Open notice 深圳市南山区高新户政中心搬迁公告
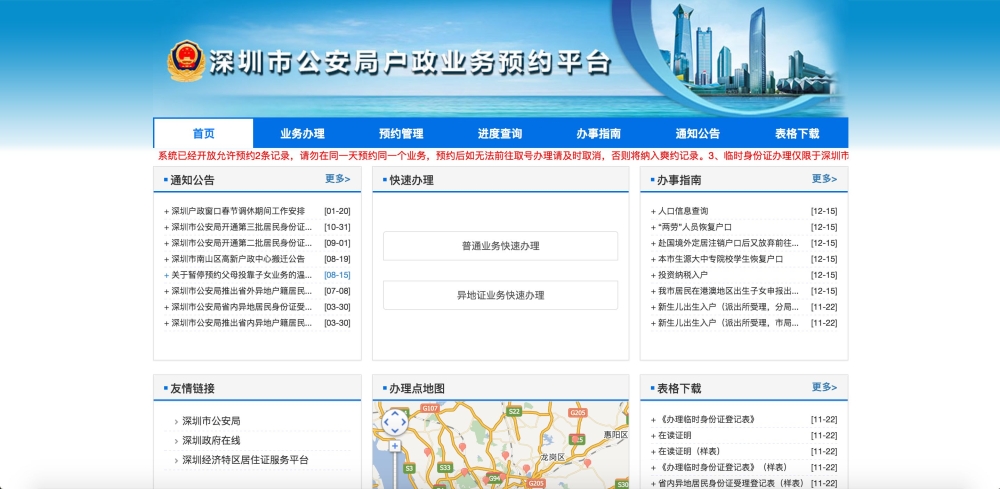Viewport: 1000px width, 489px height. (x=238, y=259)
